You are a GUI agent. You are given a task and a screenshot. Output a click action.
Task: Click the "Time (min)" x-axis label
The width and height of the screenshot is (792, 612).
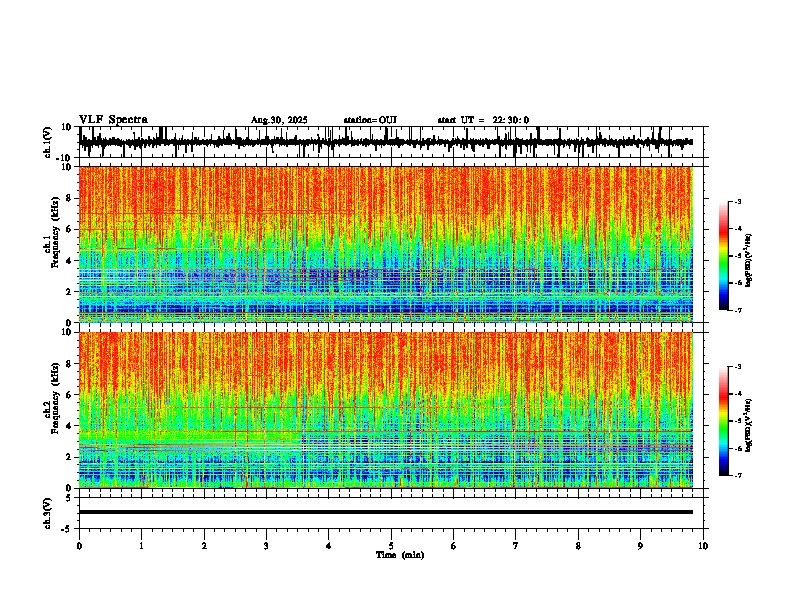(400, 555)
